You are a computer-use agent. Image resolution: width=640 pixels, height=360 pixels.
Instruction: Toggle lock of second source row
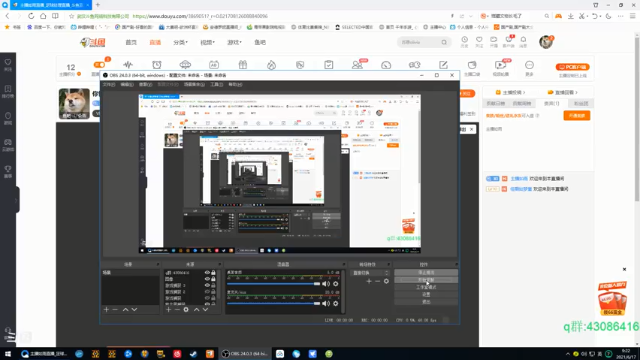[x=213, y=279]
